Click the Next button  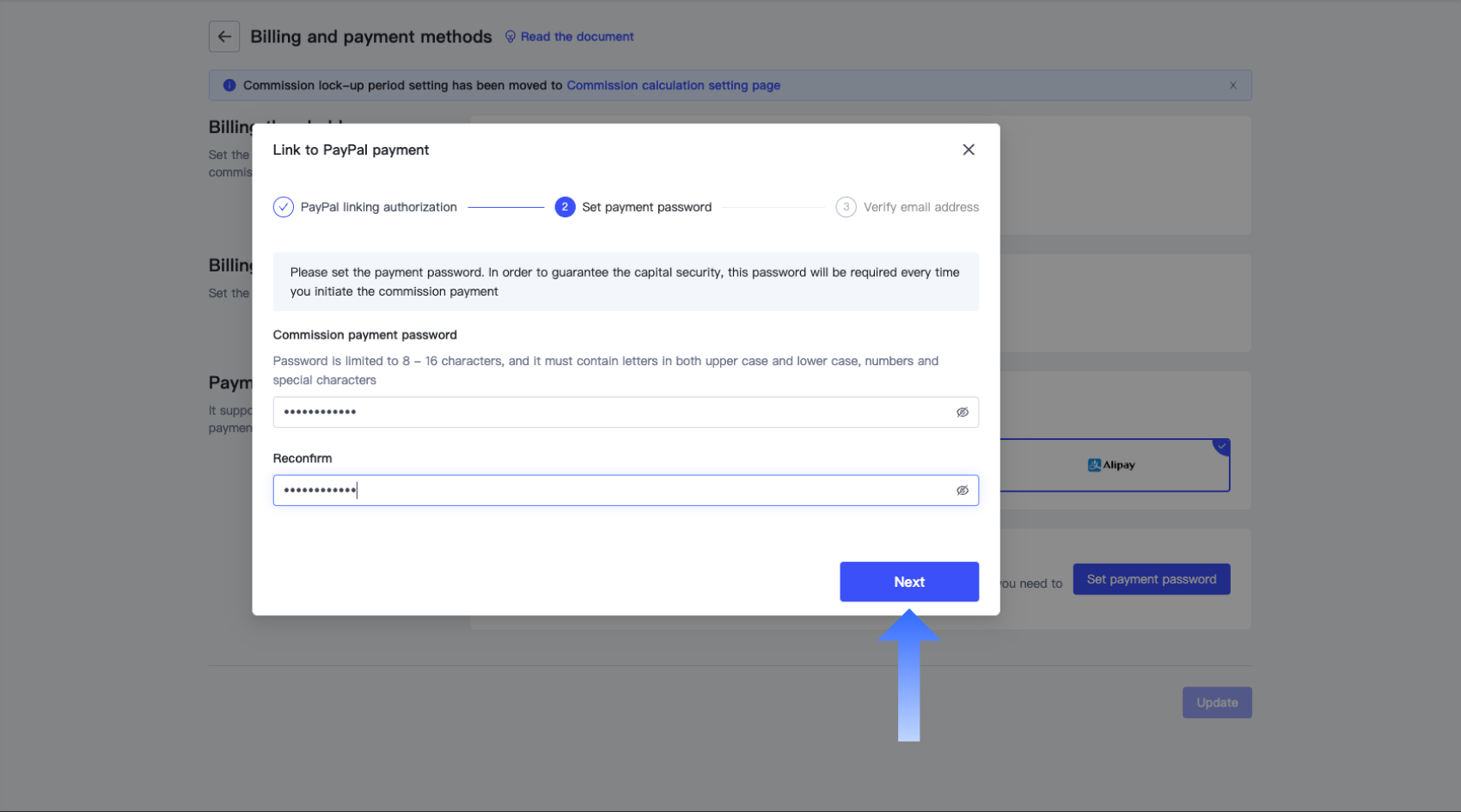point(908,582)
